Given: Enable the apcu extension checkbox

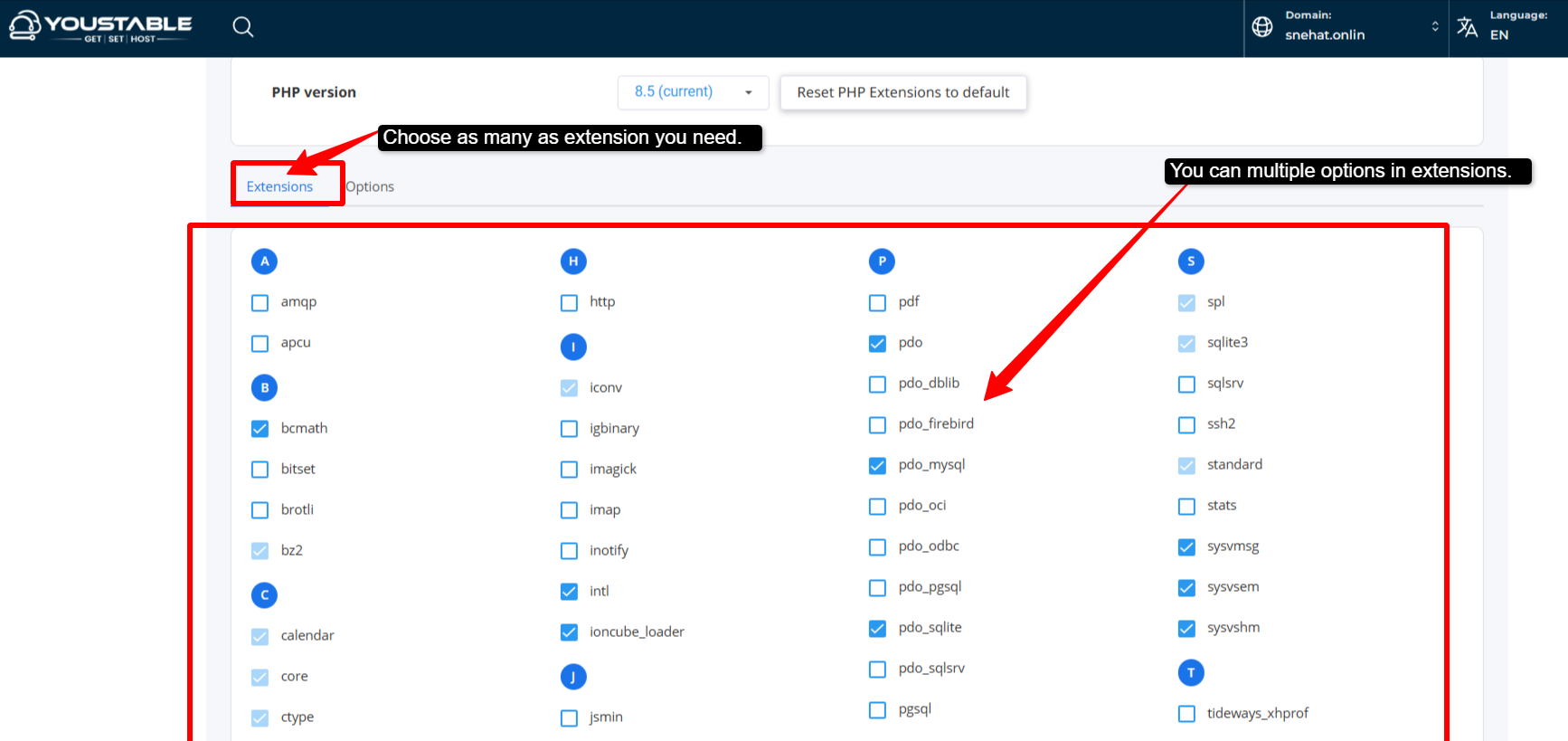Looking at the screenshot, I should coord(260,343).
